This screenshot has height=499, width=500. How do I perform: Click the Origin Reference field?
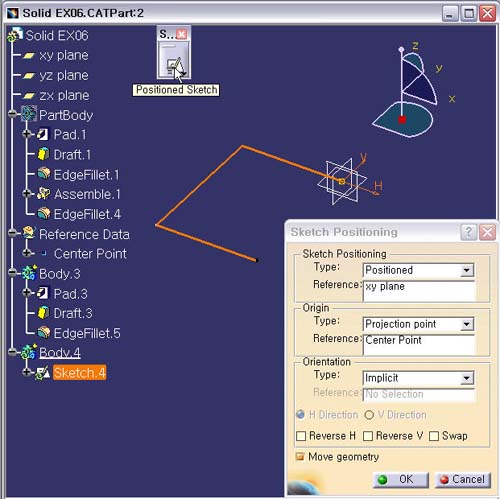click(419, 345)
